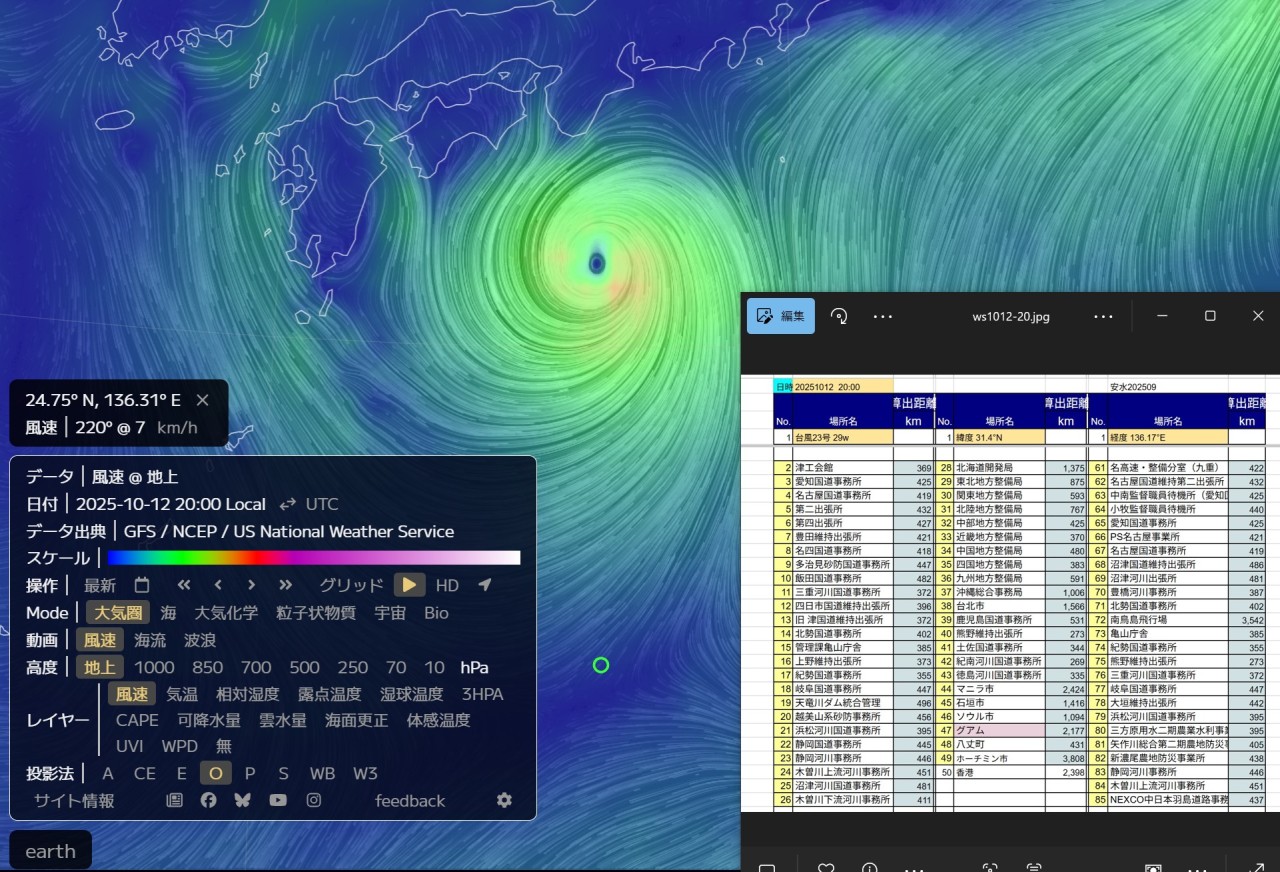Select the 気温 temperature layer

(182, 694)
